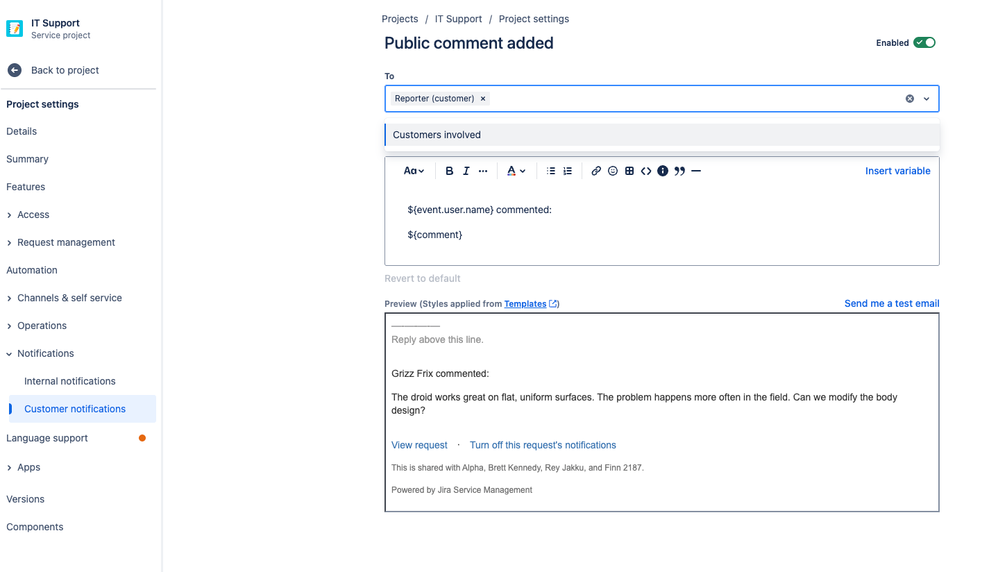Click the Back to project arrow icon
Viewport: 998px width, 572px height.
pyautogui.click(x=15, y=70)
